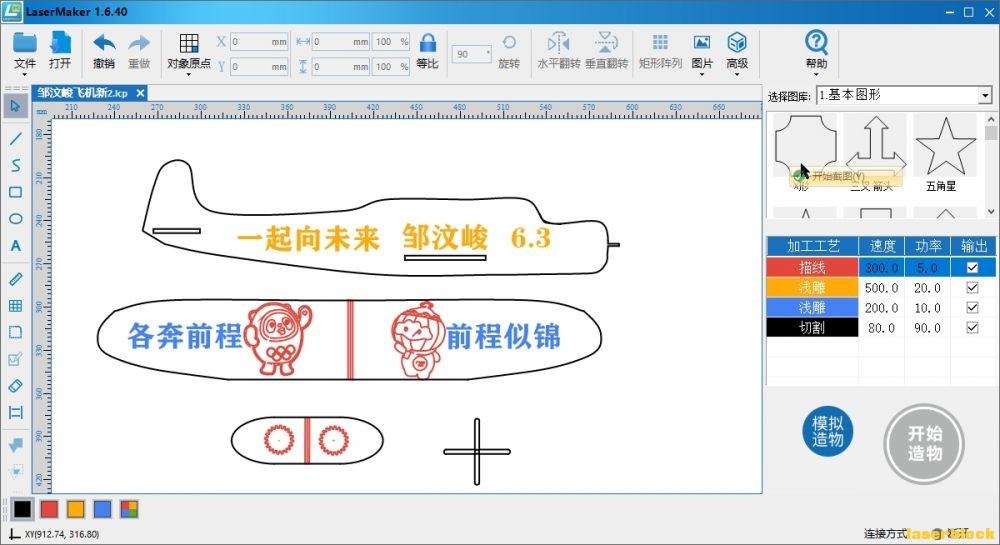Click the 80.0 speed value

pos(881,328)
